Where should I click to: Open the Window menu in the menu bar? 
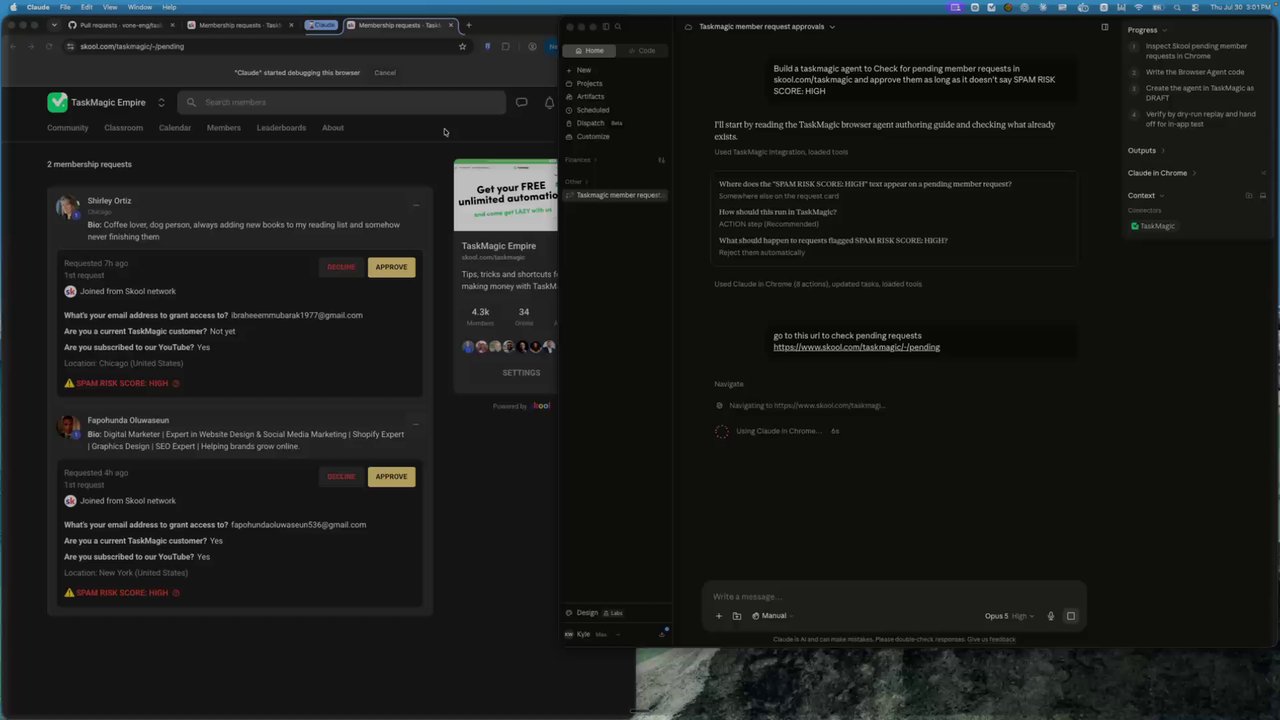click(140, 7)
